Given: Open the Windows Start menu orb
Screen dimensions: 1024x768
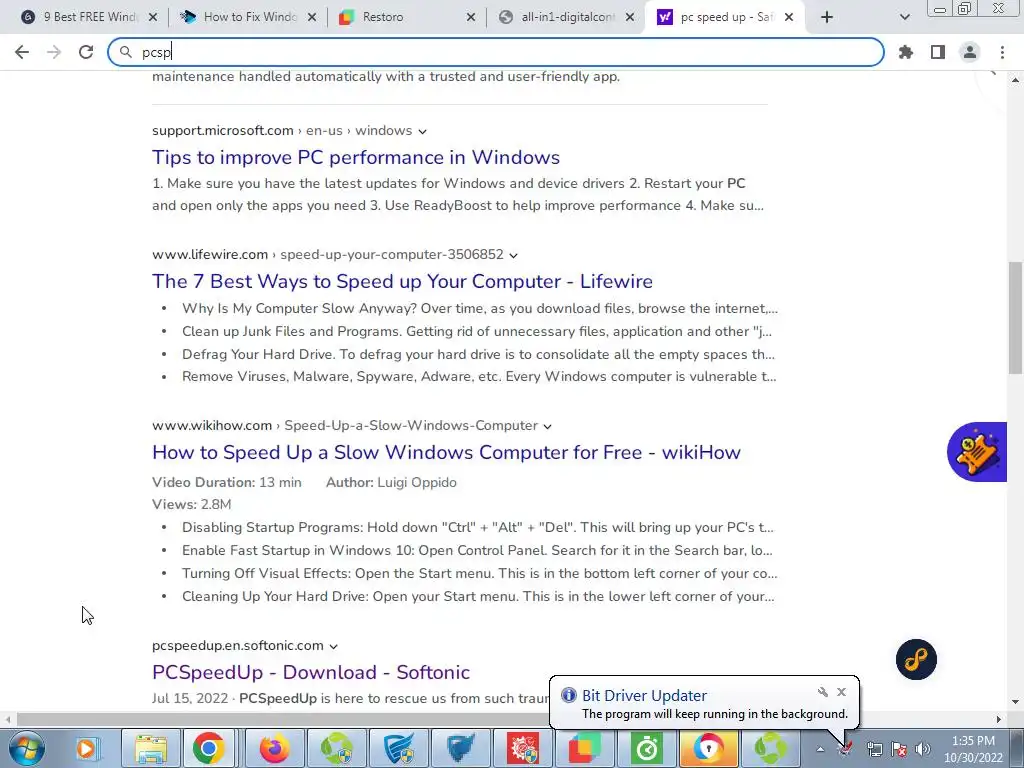Looking at the screenshot, I should 27,748.
